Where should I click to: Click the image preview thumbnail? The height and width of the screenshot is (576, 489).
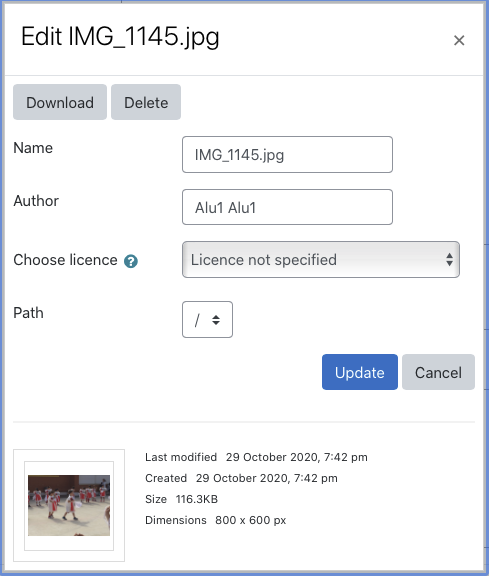[69, 505]
